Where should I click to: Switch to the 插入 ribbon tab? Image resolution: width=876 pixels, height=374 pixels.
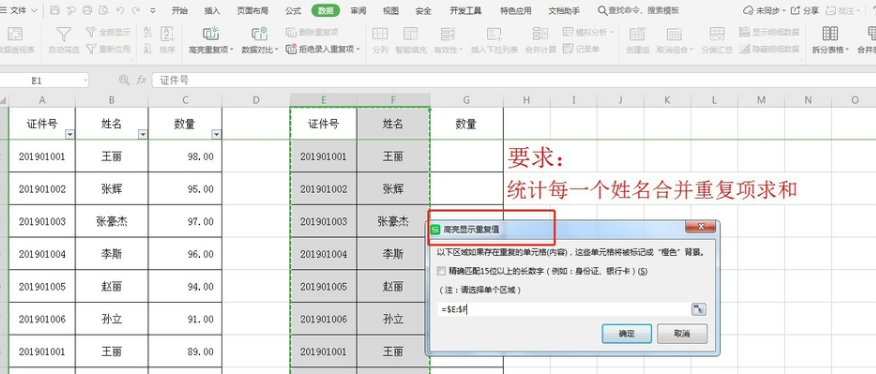(212, 11)
